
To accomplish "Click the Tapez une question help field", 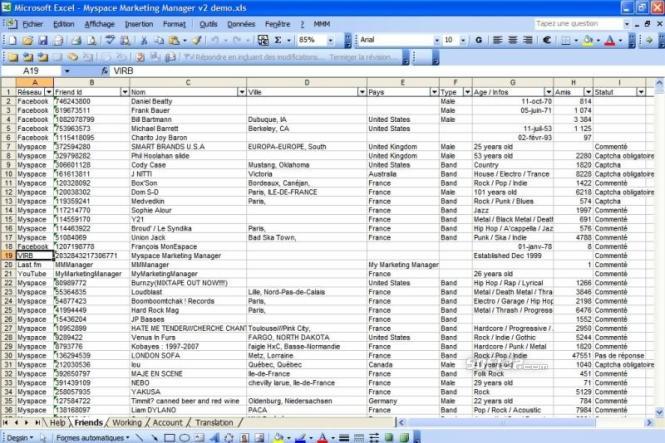I will (578, 24).
